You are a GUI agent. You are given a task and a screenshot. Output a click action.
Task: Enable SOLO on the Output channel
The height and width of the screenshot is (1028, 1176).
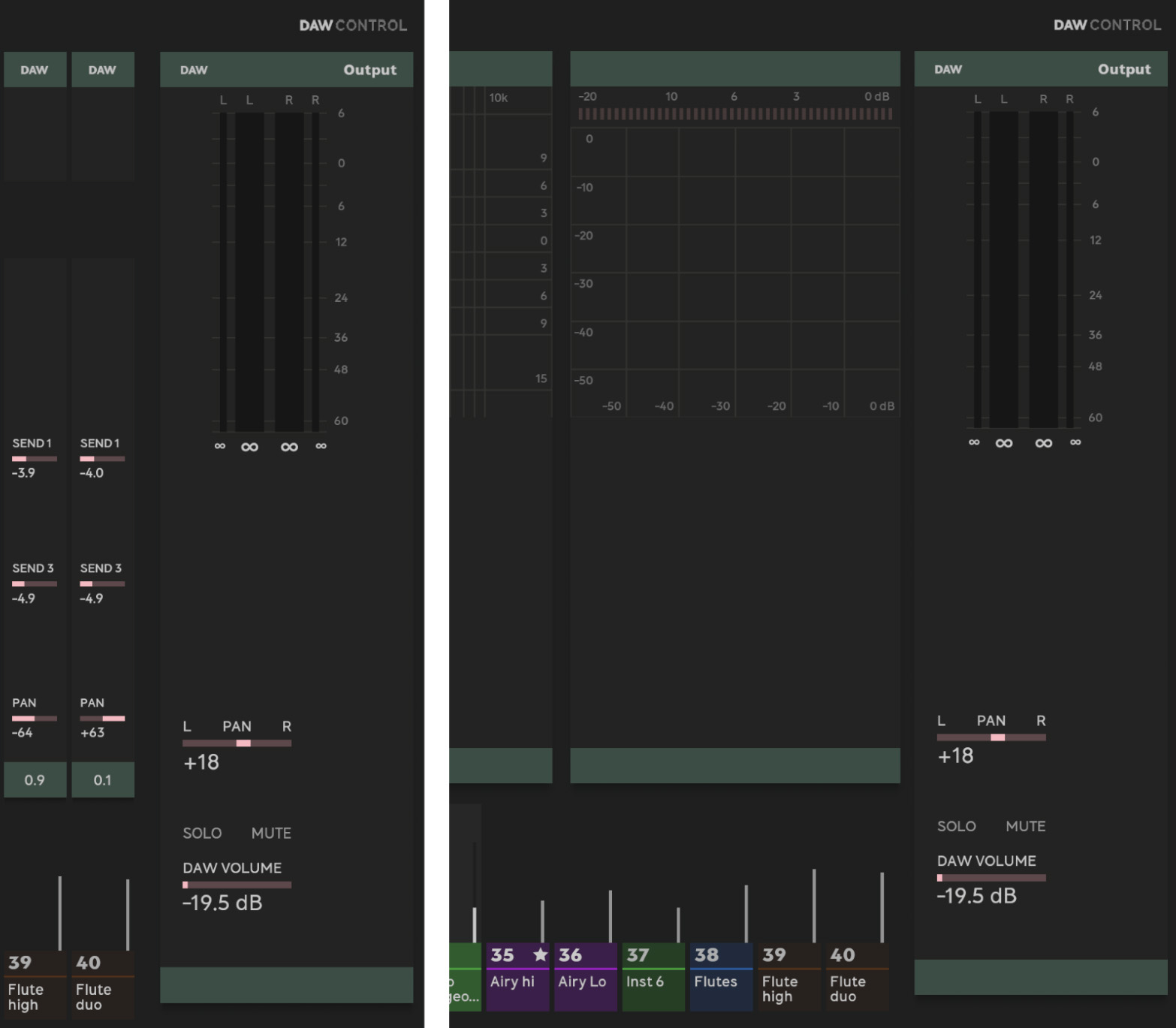[x=201, y=833]
